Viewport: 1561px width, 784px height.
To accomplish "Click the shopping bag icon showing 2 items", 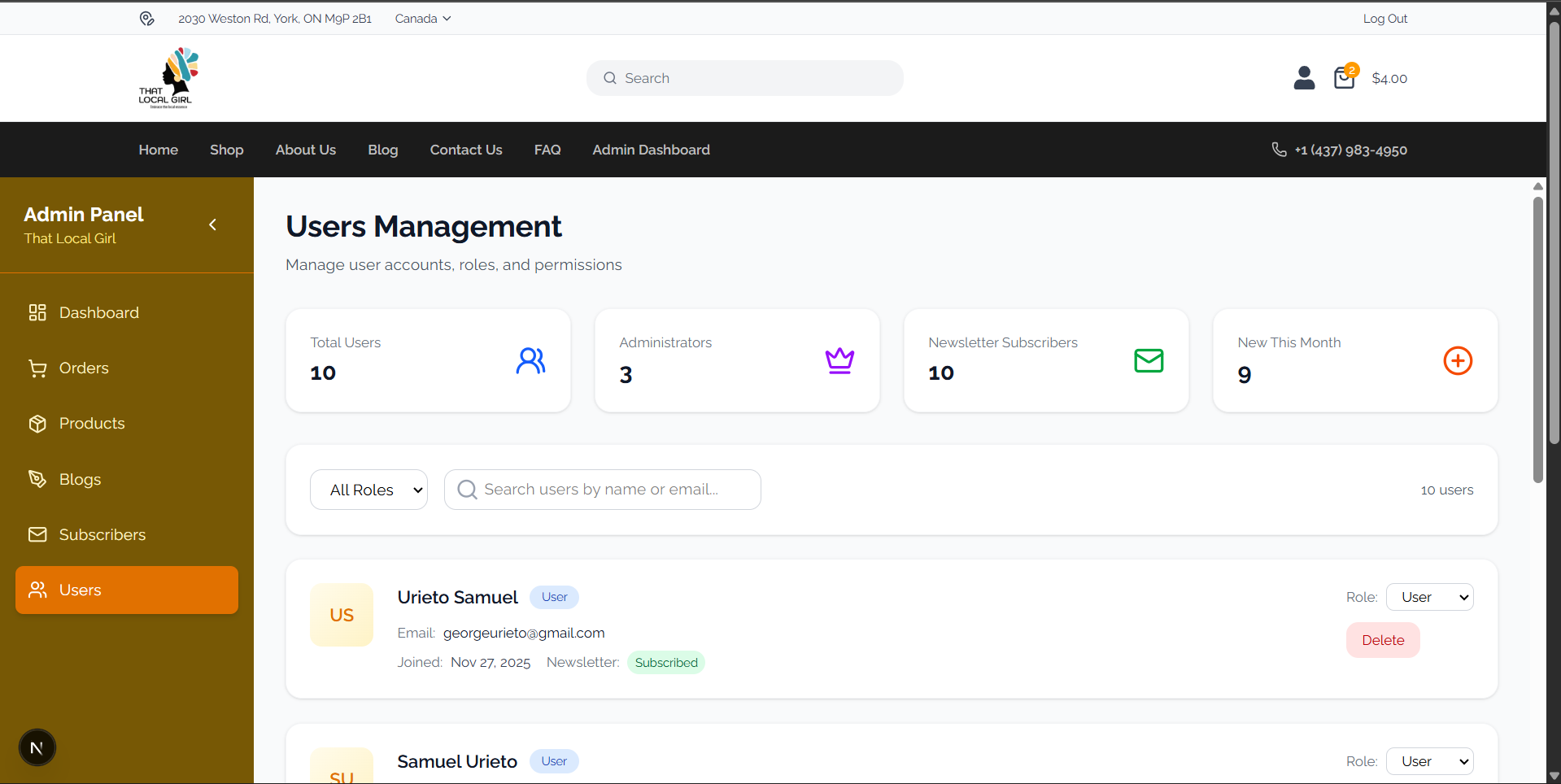I will tap(1343, 78).
